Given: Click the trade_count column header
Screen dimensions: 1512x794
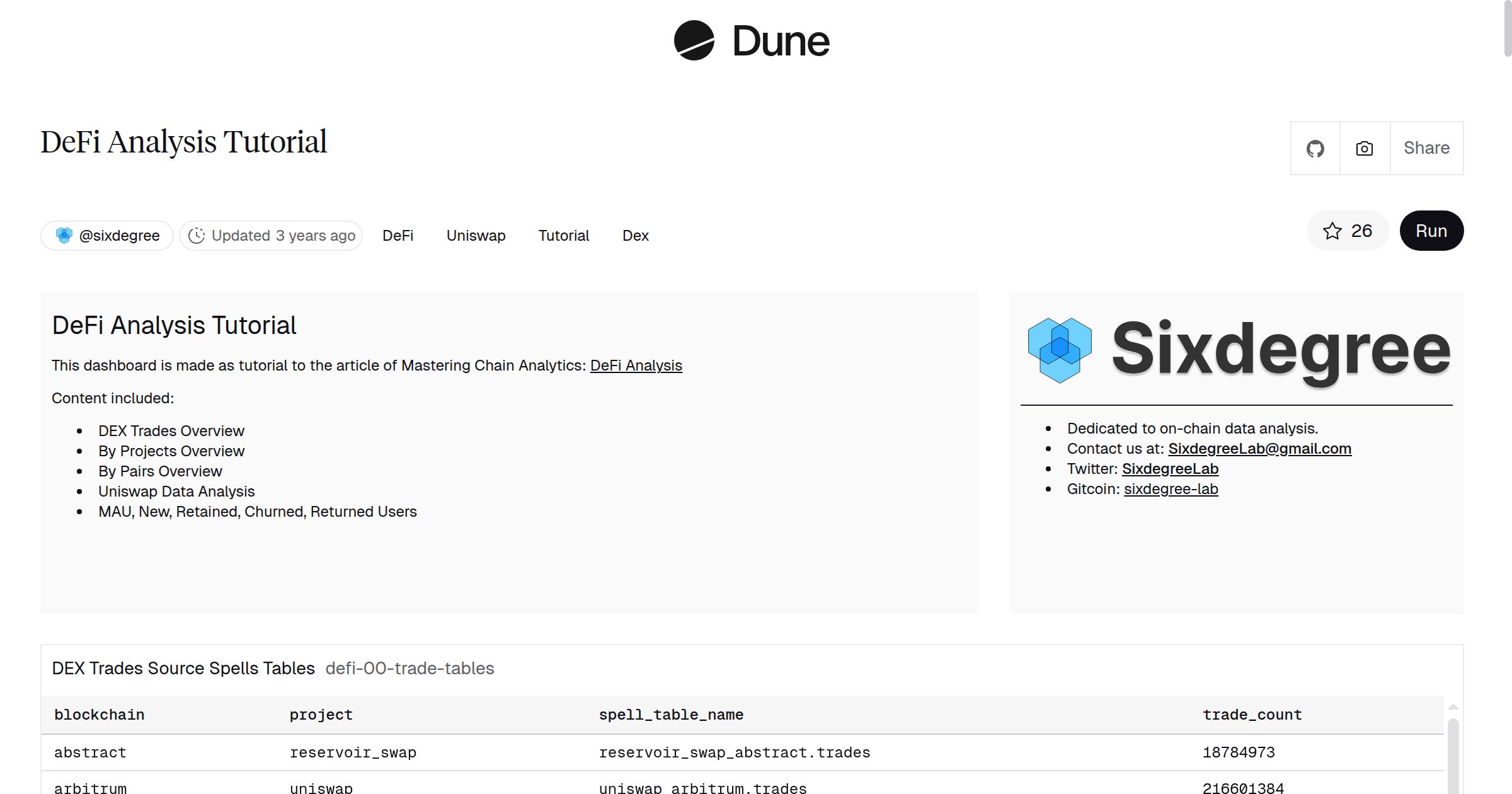Looking at the screenshot, I should coord(1252,715).
